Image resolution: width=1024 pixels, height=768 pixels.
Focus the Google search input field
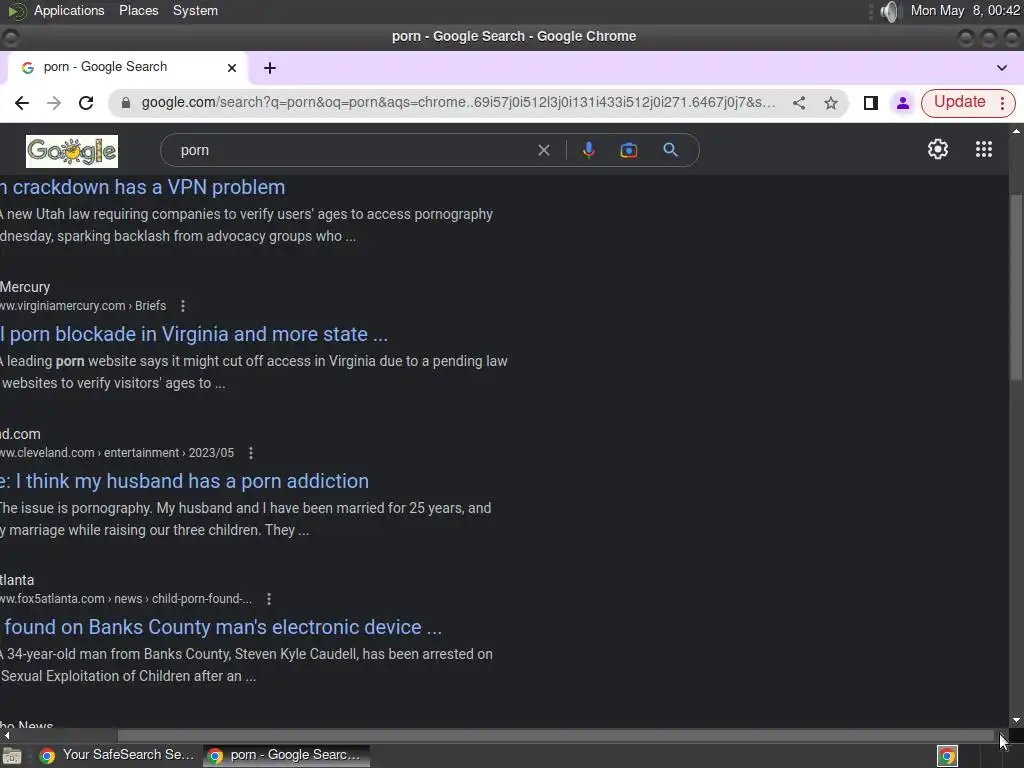(353, 150)
